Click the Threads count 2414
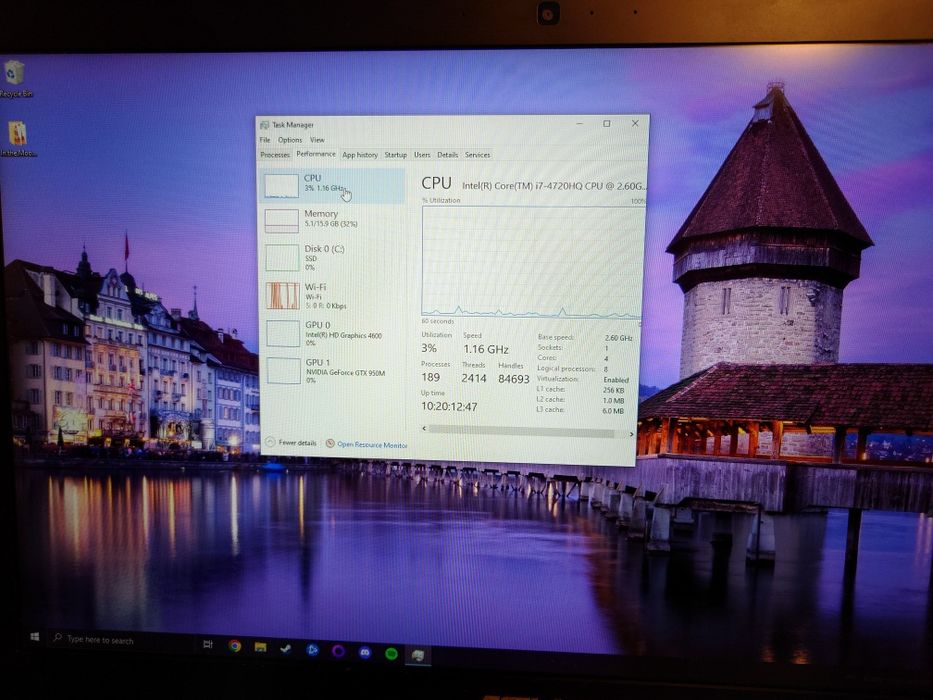The height and width of the screenshot is (700, 933). tap(474, 378)
